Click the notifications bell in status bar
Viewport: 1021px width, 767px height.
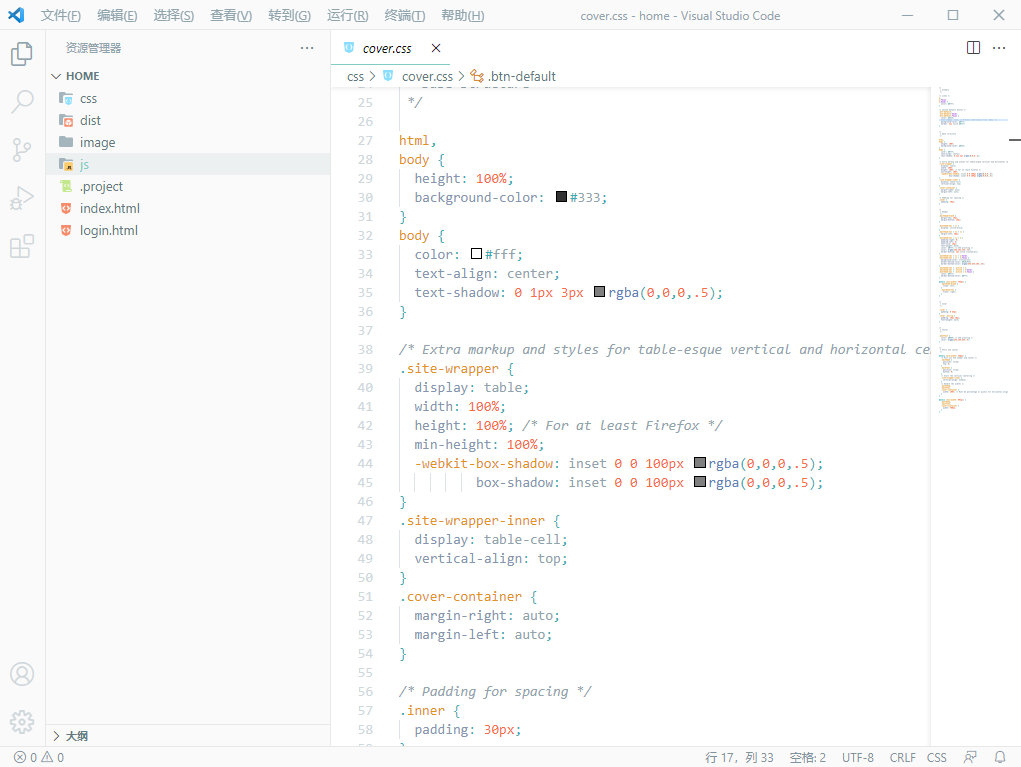click(x=1000, y=757)
